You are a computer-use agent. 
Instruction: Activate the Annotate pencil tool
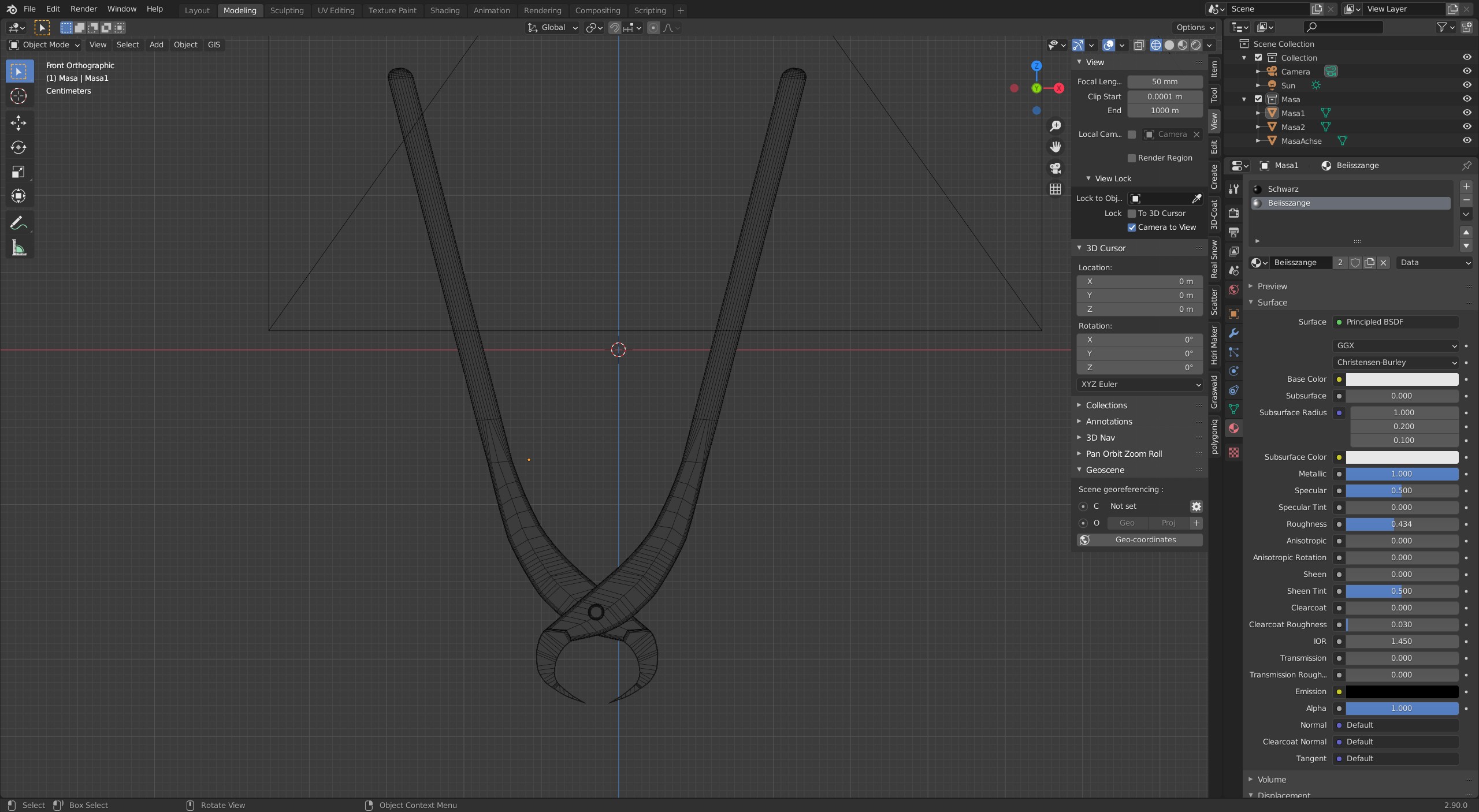coord(18,223)
